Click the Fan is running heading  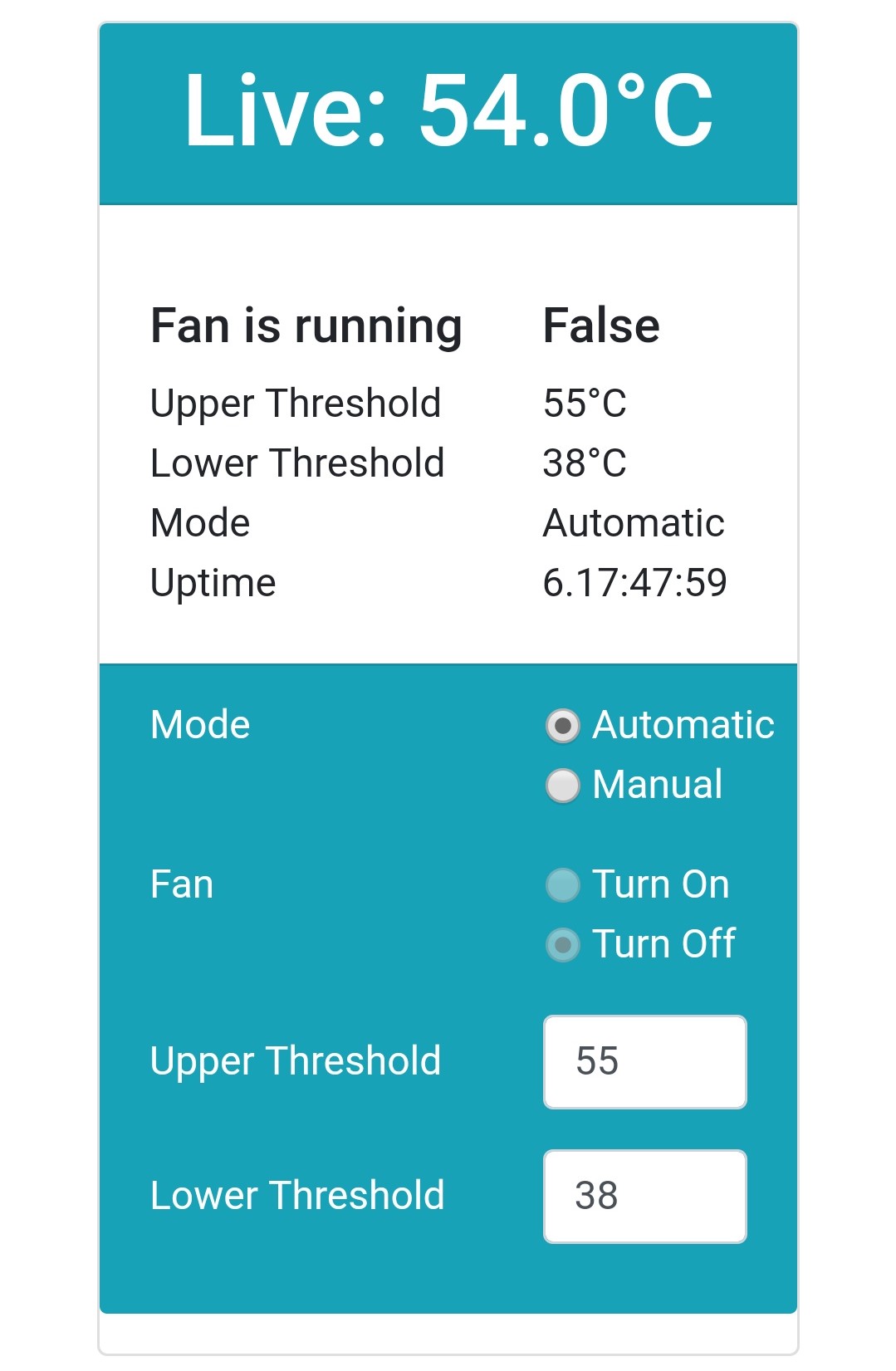pyautogui.click(x=306, y=326)
